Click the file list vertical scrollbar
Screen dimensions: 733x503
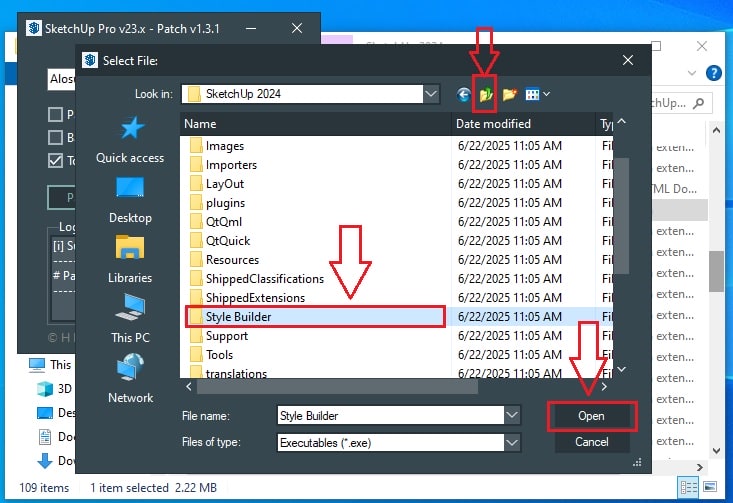pyautogui.click(x=621, y=215)
